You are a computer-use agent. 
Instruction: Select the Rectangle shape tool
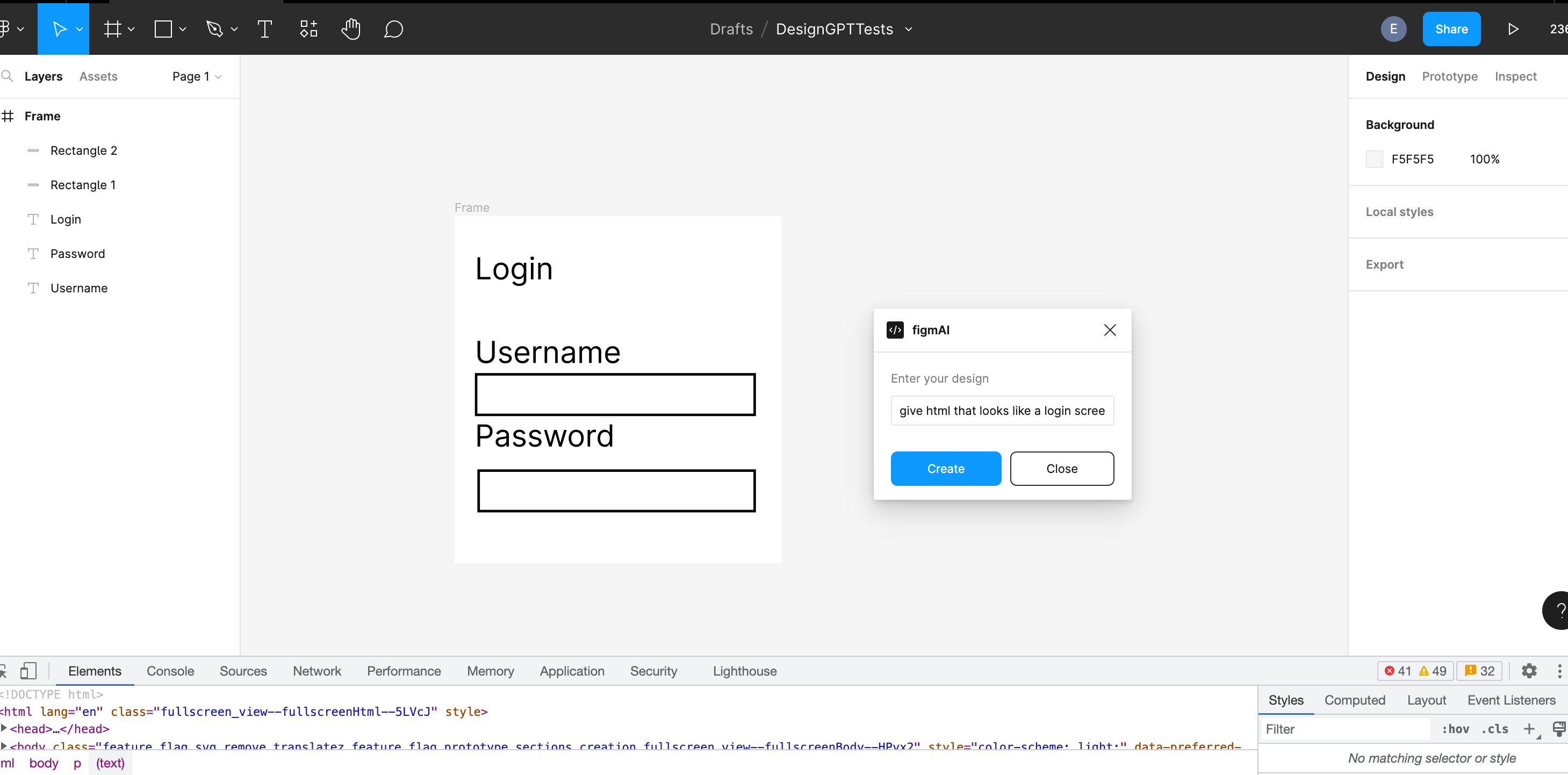point(163,28)
